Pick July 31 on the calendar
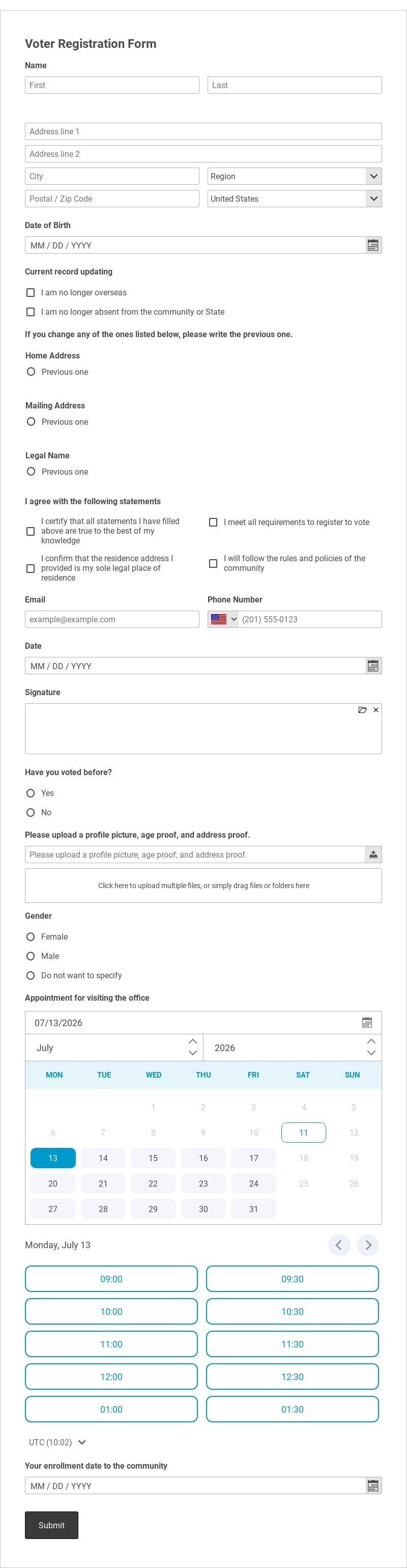407x1568 pixels. (x=254, y=1209)
